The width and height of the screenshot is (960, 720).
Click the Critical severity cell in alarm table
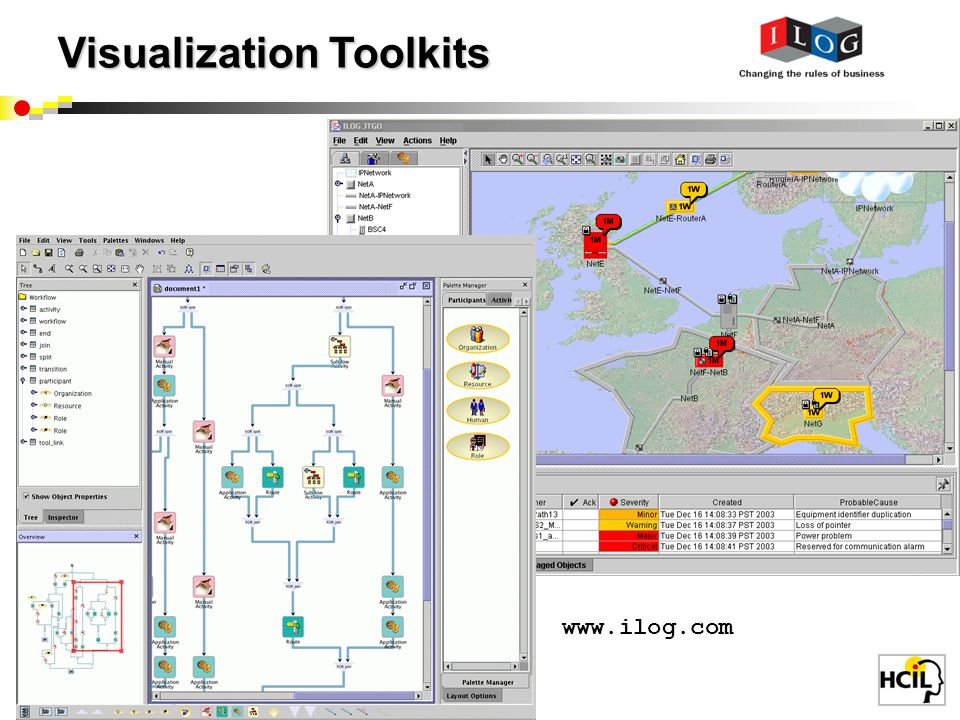pyautogui.click(x=629, y=547)
